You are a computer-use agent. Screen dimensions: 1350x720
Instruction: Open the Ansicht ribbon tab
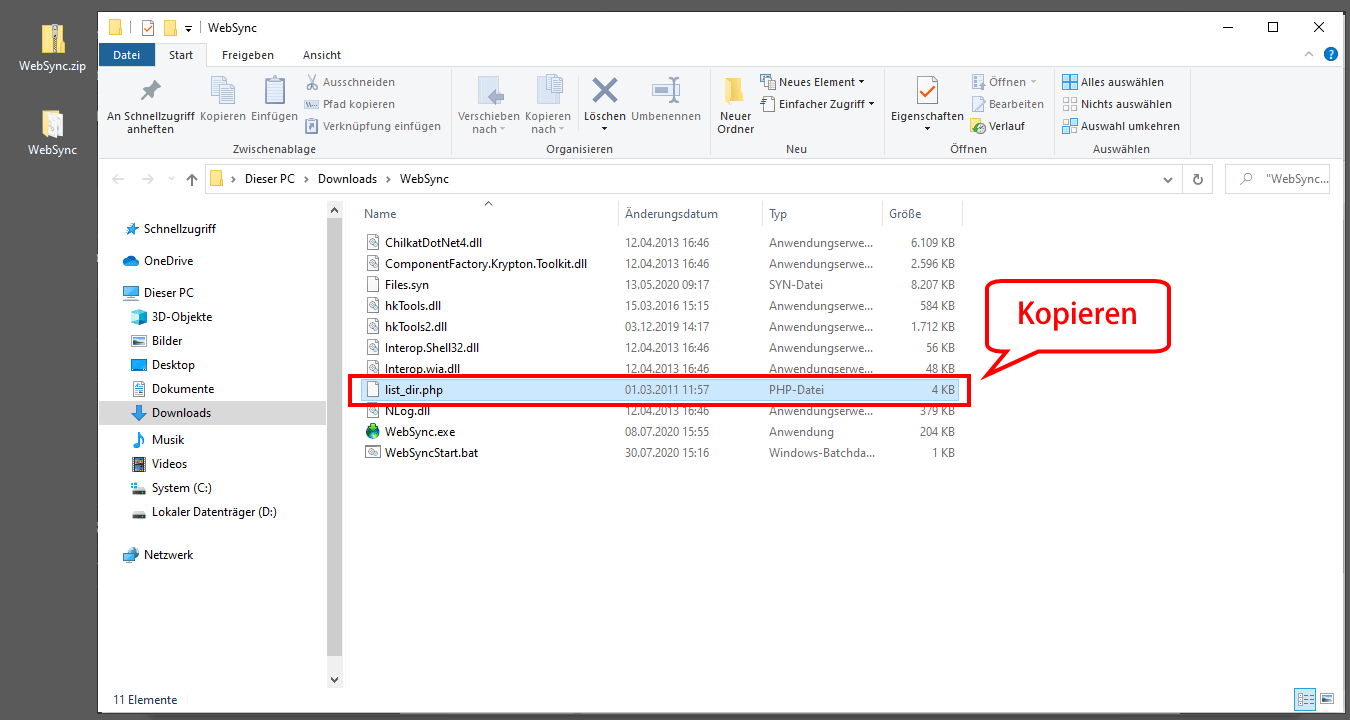(x=321, y=55)
